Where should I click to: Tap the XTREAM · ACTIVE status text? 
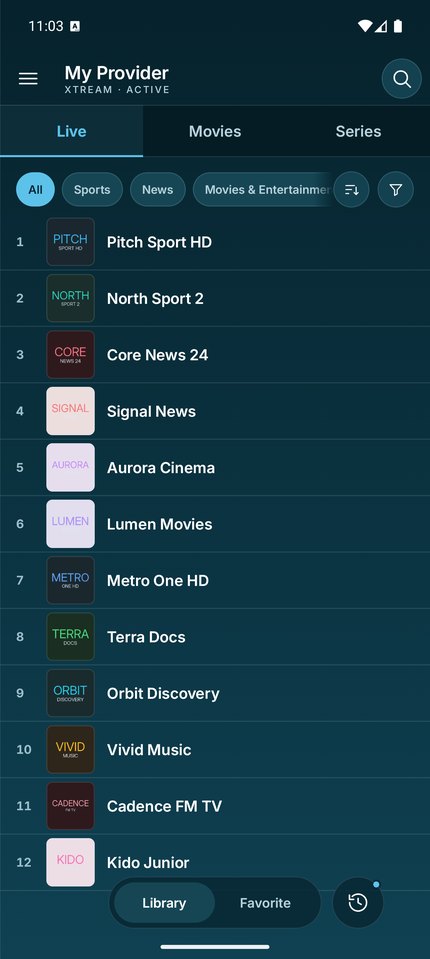pyautogui.click(x=117, y=90)
